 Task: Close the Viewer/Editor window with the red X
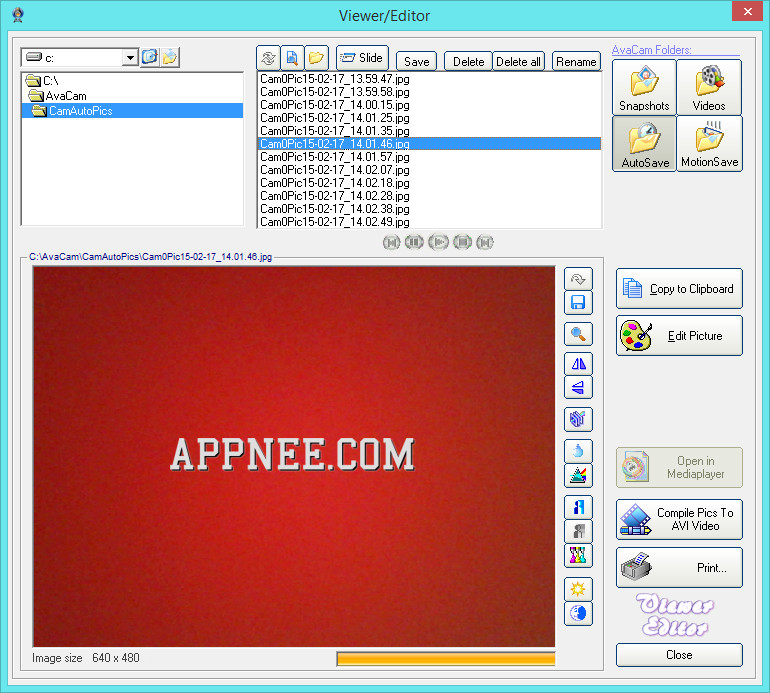point(747,11)
